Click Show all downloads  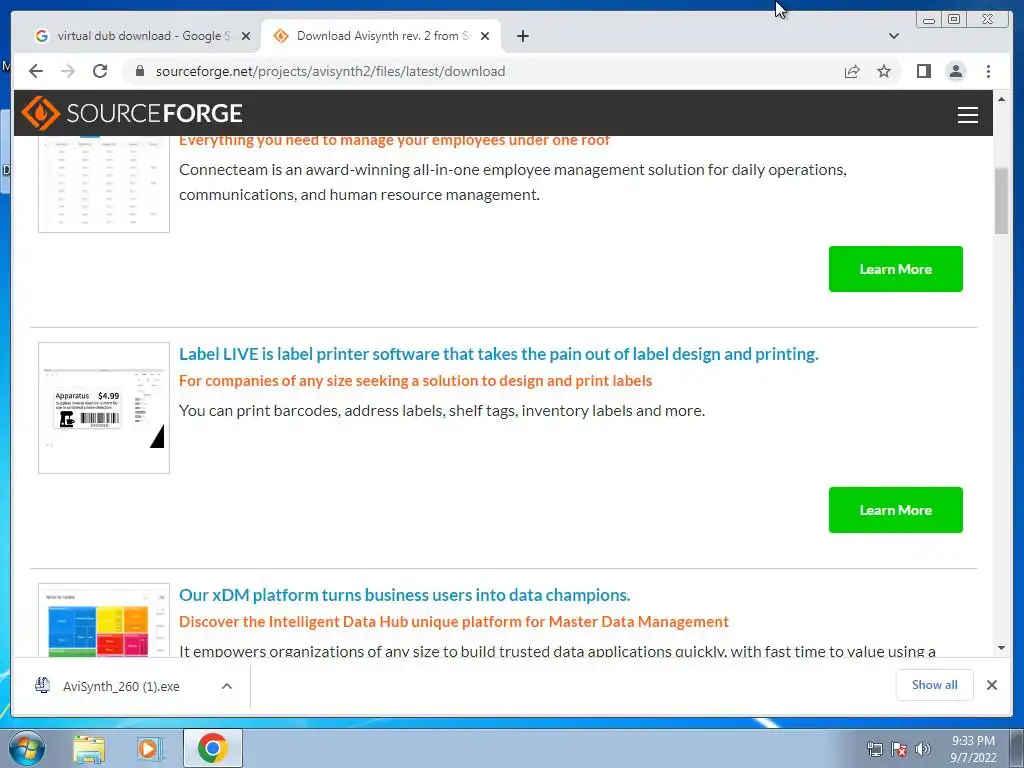(x=935, y=684)
